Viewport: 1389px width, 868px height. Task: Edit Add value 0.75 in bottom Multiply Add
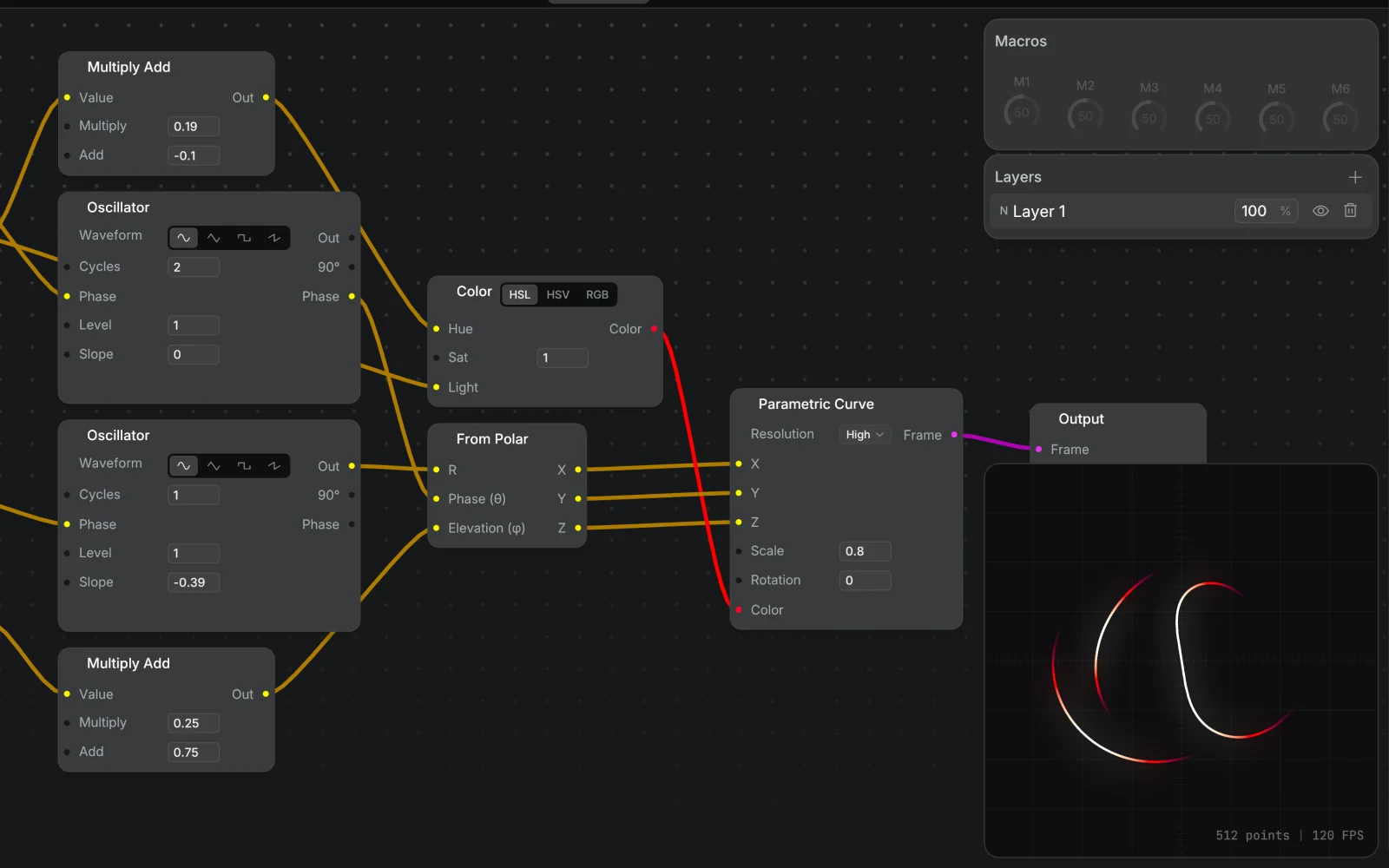click(x=194, y=753)
